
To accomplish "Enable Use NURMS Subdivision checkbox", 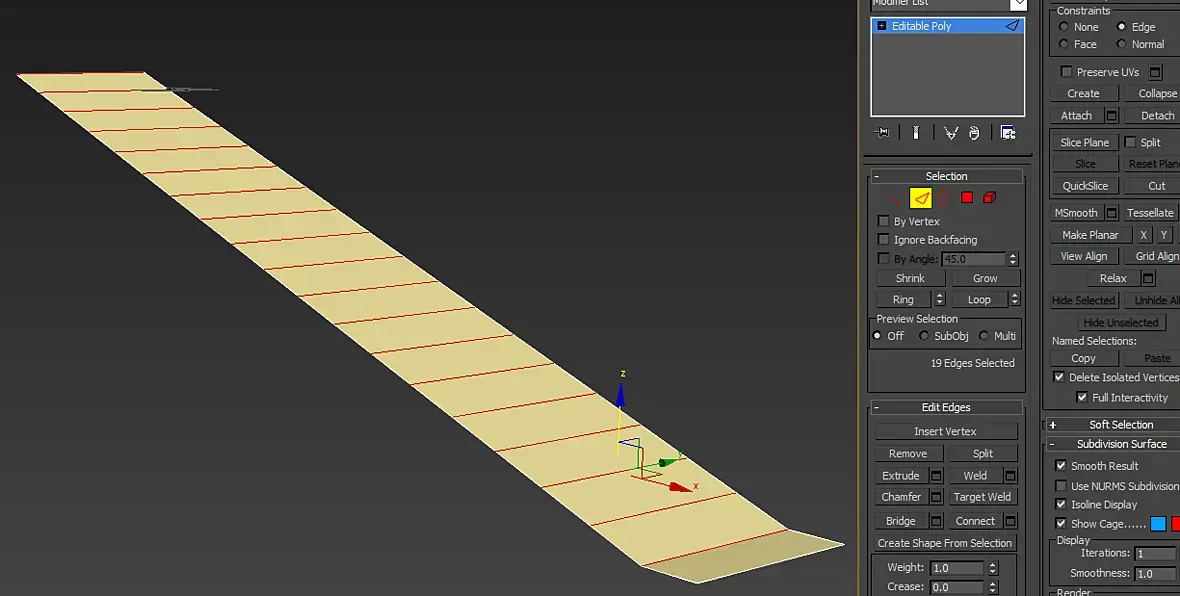I will [1061, 485].
